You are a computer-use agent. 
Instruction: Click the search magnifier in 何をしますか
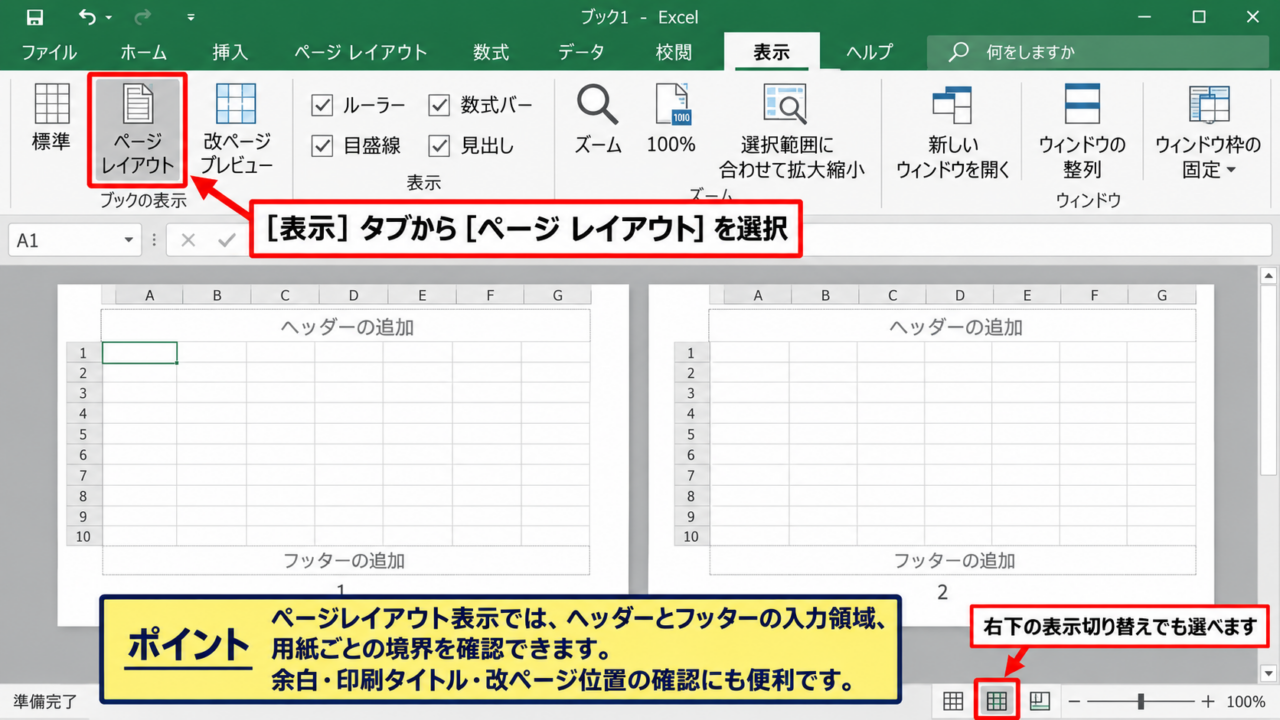pyautogui.click(x=959, y=52)
